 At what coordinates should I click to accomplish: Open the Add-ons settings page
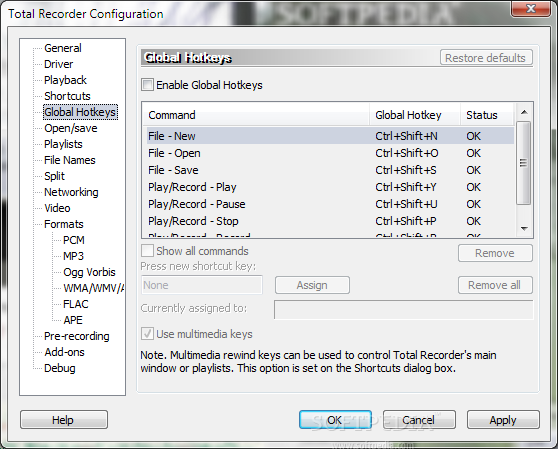click(64, 352)
